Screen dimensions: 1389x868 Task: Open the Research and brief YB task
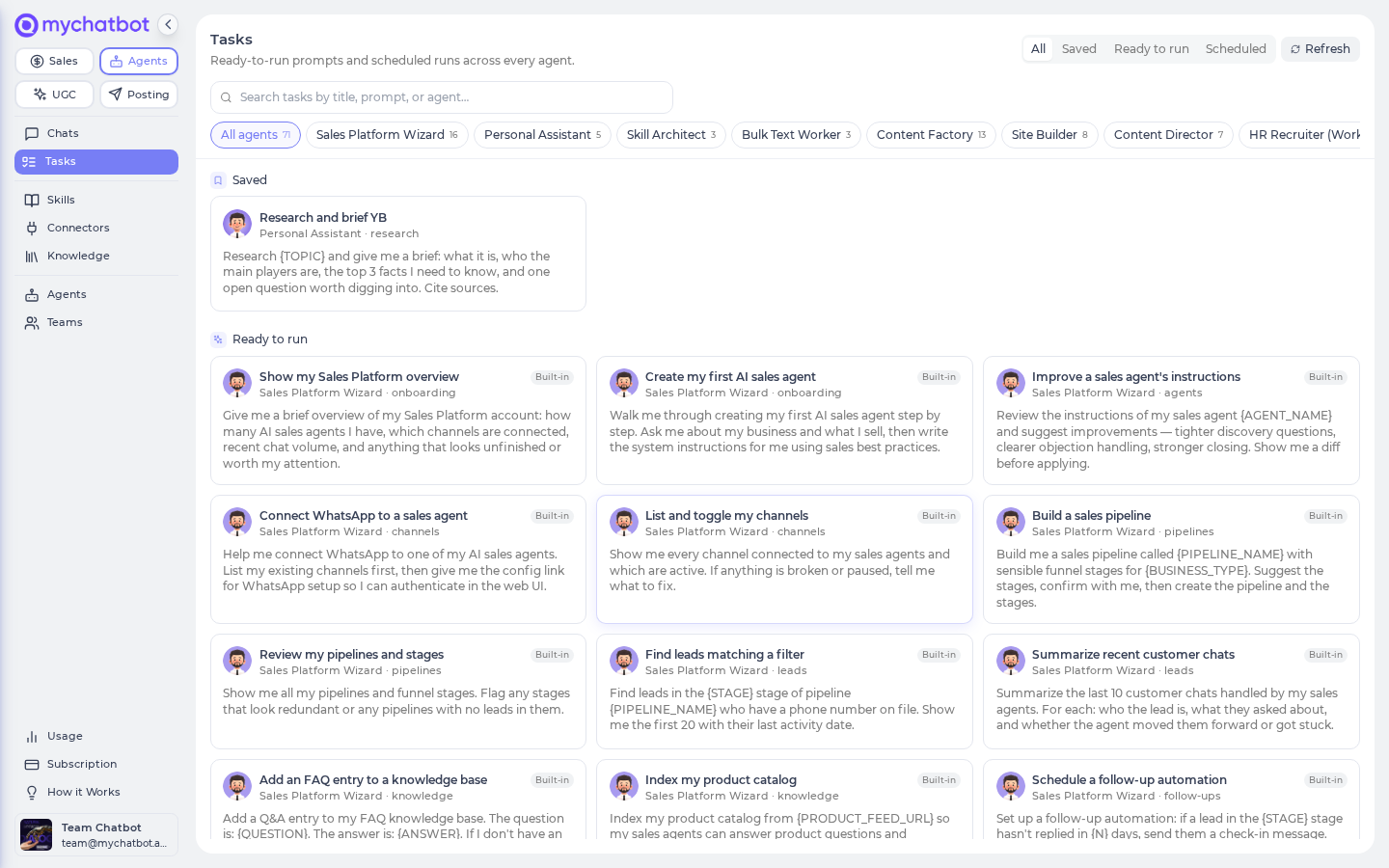[x=398, y=254]
